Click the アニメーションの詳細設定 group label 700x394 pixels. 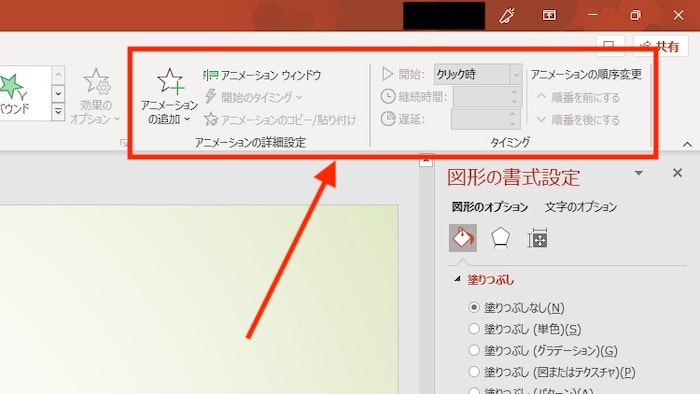pyautogui.click(x=250, y=142)
